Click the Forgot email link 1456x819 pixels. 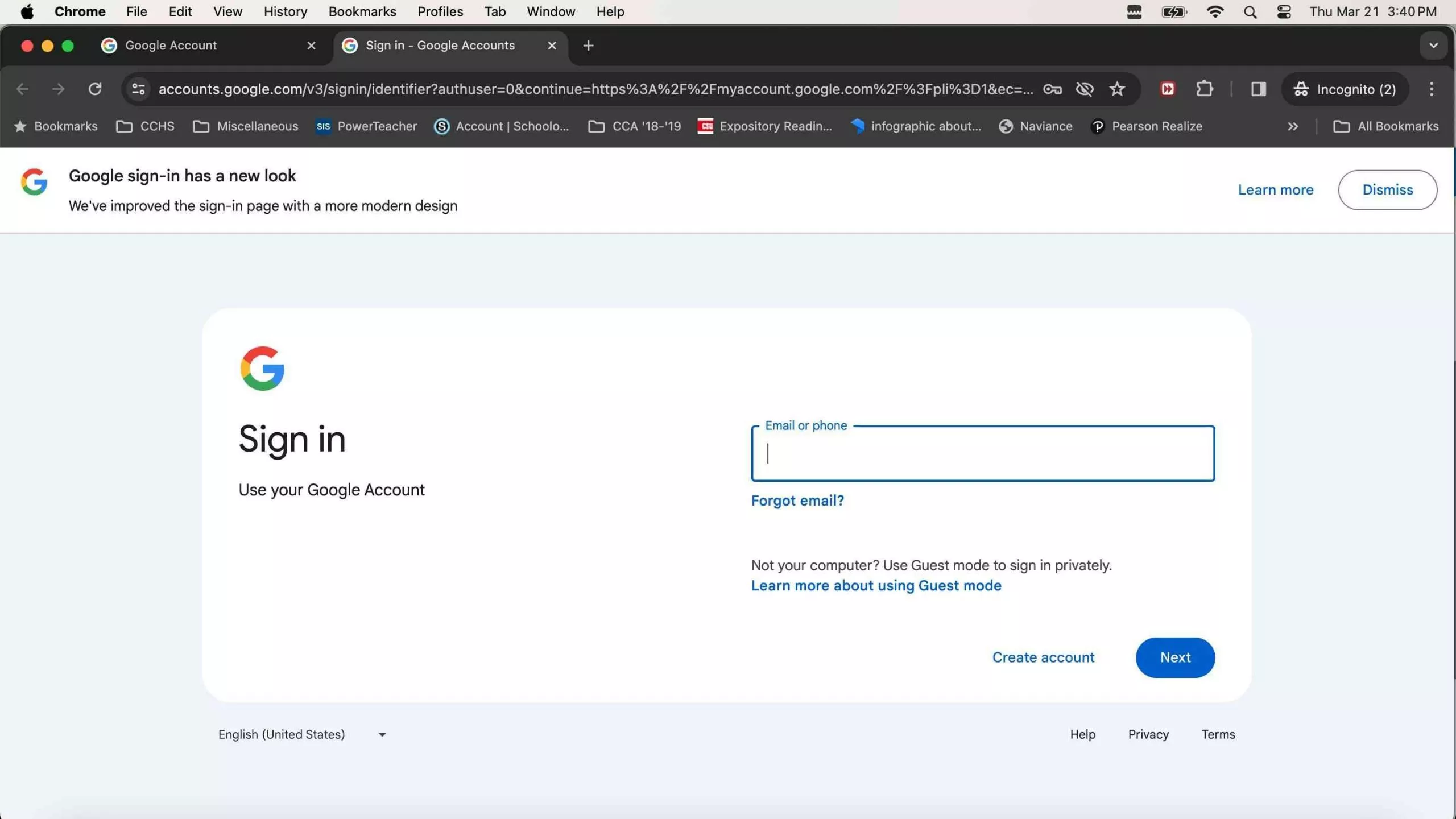[x=797, y=500]
